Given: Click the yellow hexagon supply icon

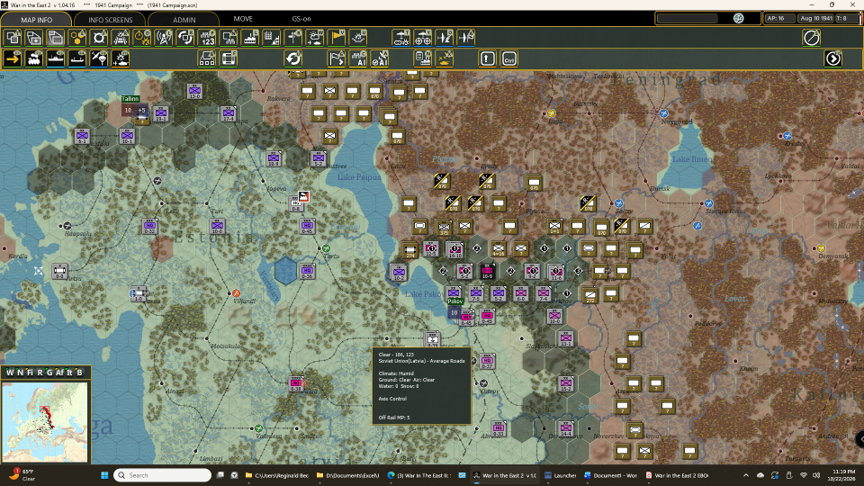Looking at the screenshot, I should click(x=78, y=38).
